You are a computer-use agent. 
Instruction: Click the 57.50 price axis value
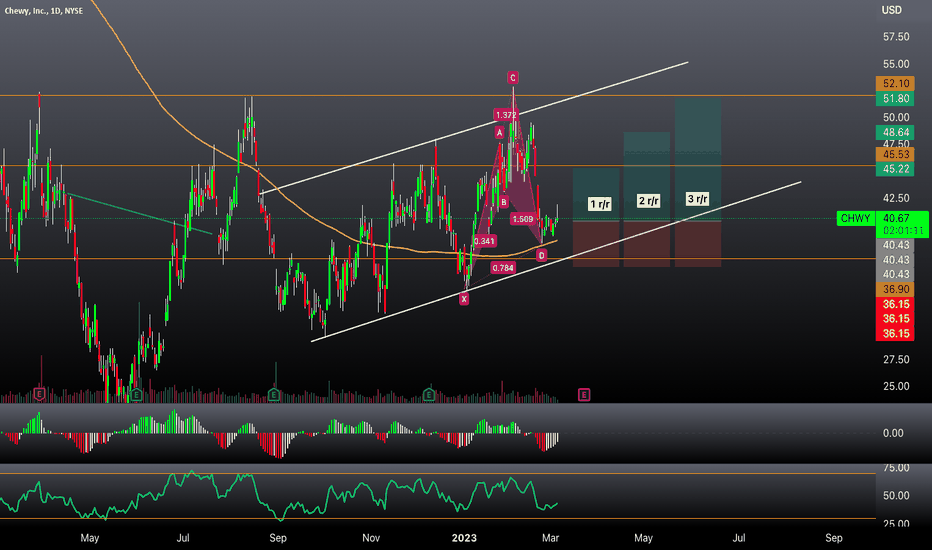pyautogui.click(x=896, y=37)
